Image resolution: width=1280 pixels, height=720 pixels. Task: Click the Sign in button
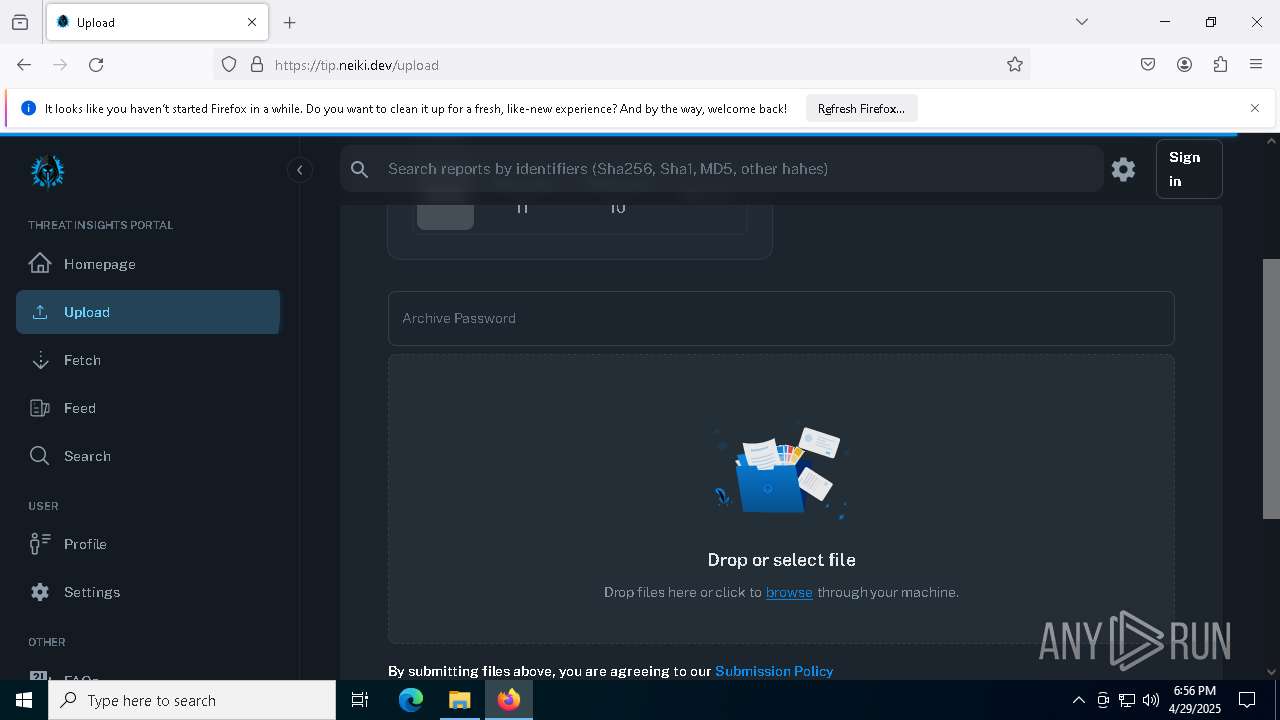click(x=1189, y=169)
